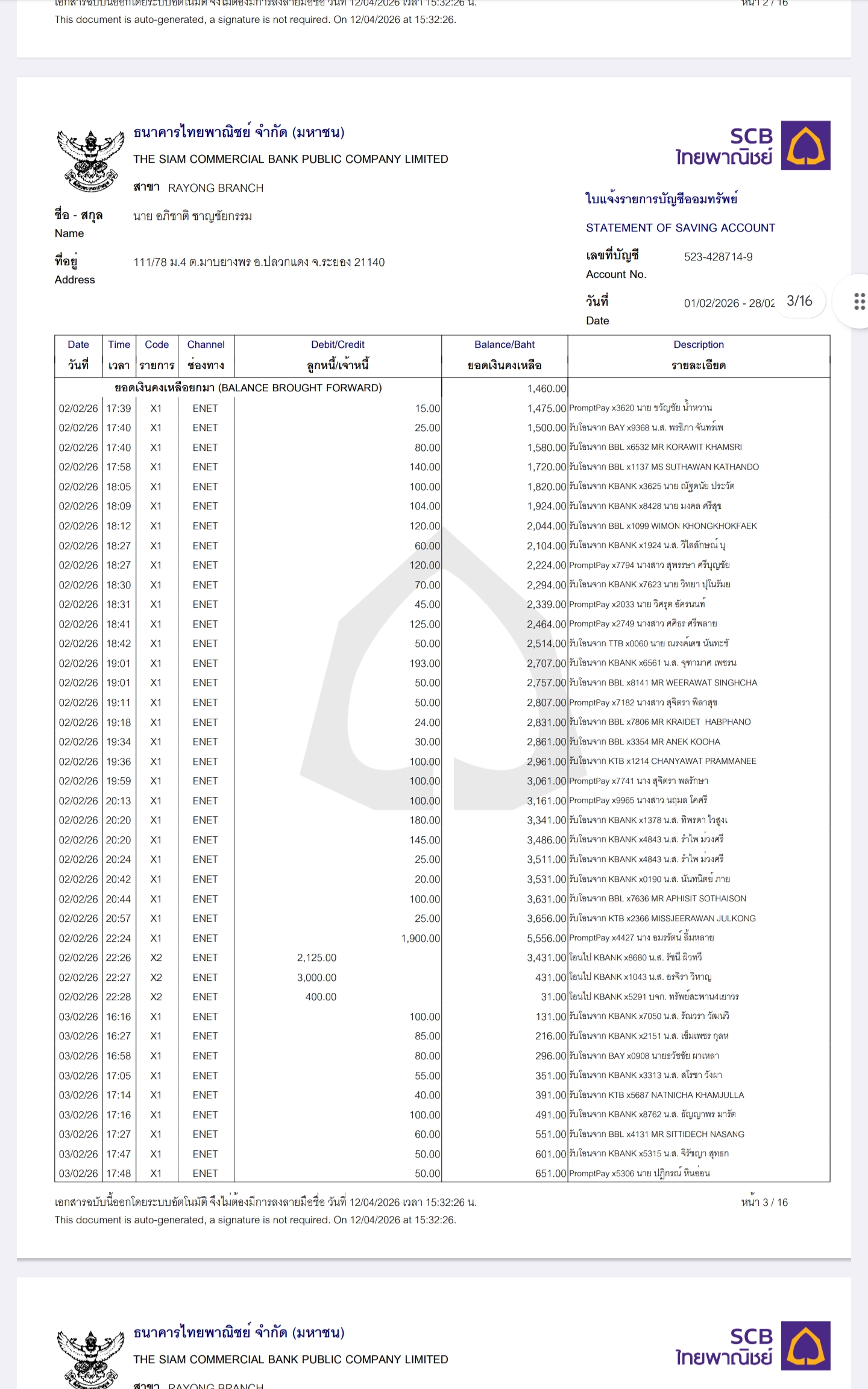Click the STATEMENT OF SAVING ACCOUNT heading

point(680,228)
